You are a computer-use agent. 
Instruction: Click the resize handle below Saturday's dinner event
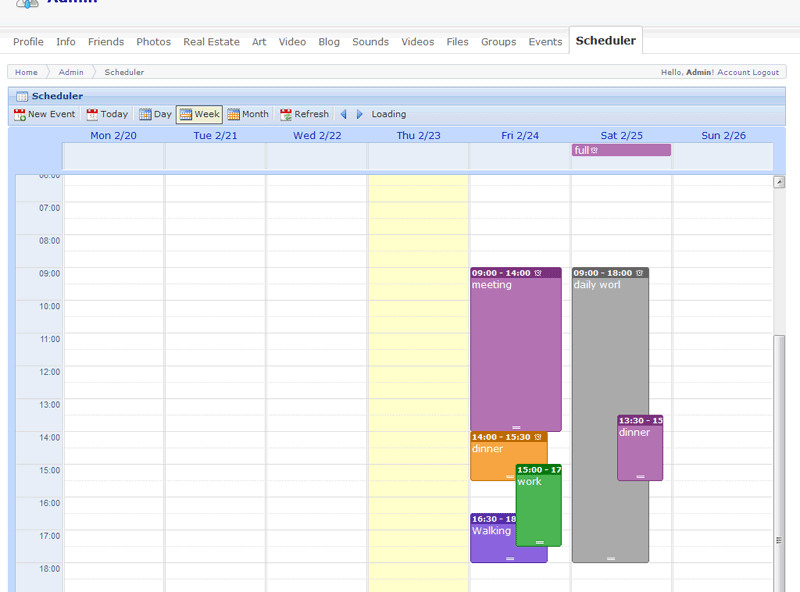pyautogui.click(x=640, y=477)
